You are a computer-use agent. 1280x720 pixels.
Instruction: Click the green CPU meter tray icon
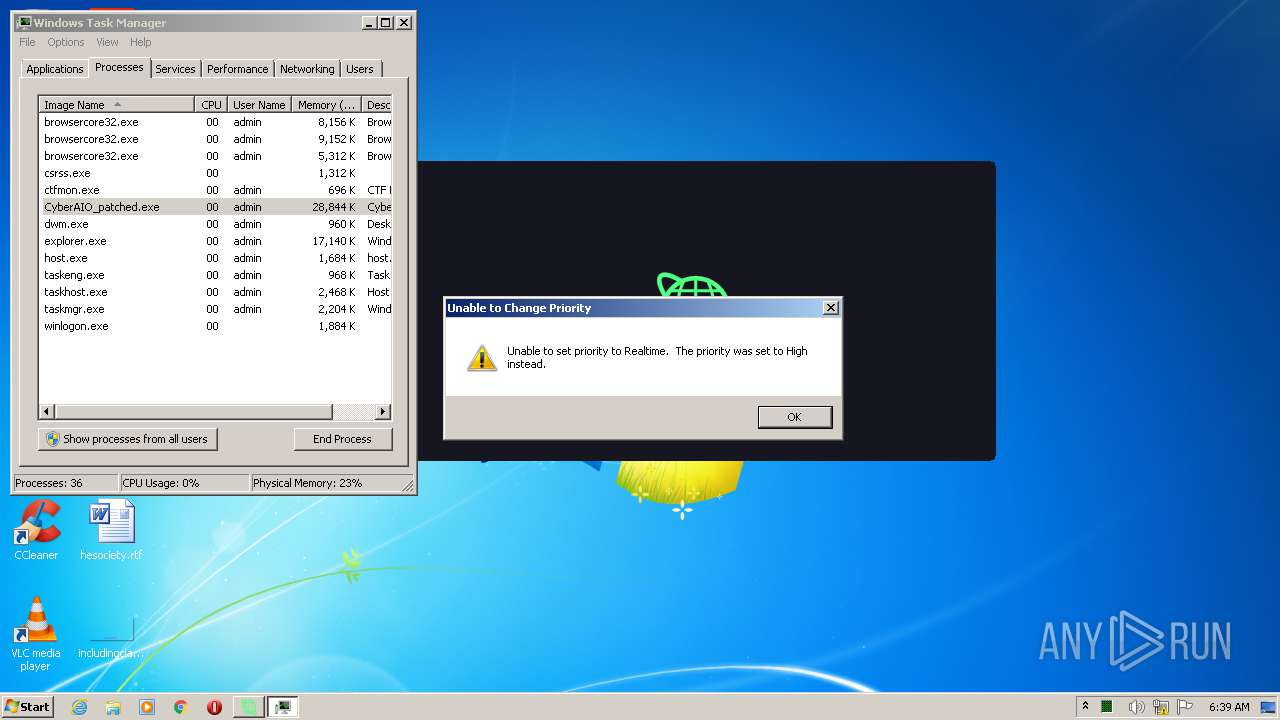pyautogui.click(x=1107, y=707)
